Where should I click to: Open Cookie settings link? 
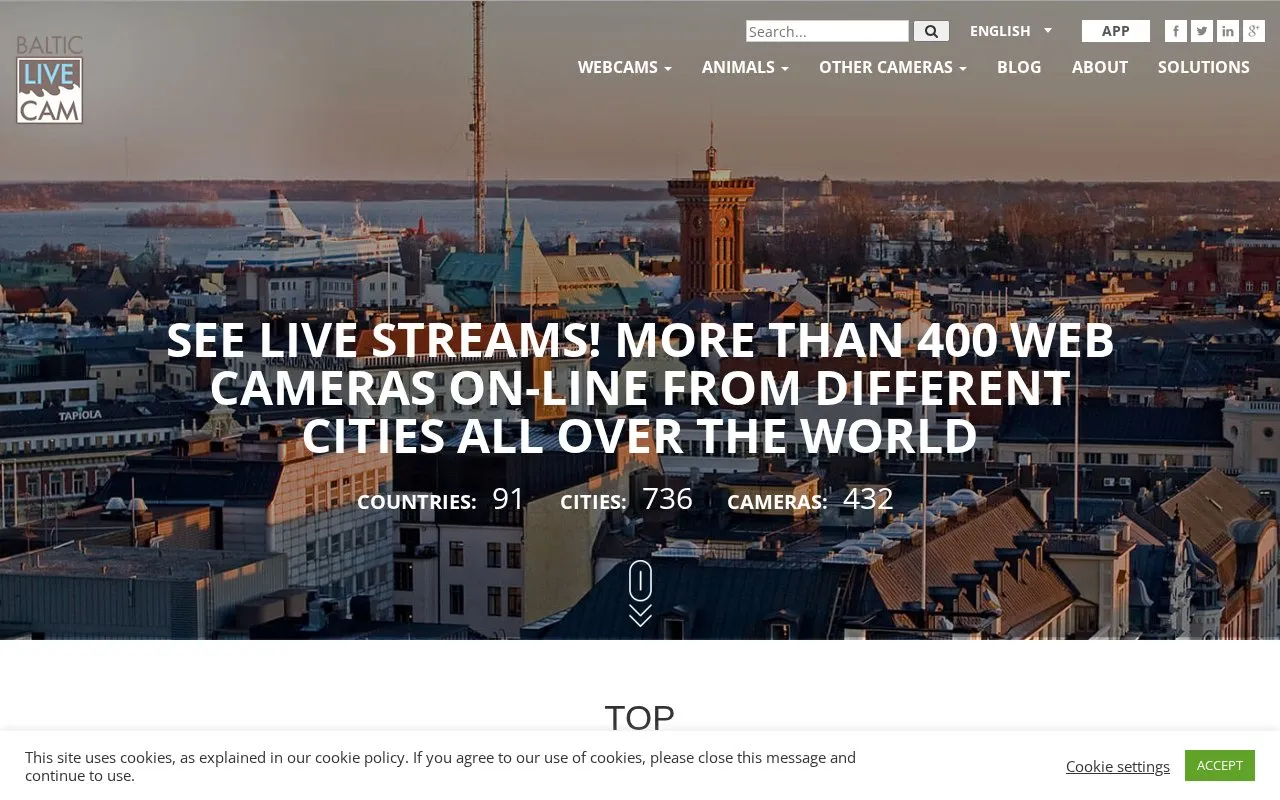point(1118,766)
